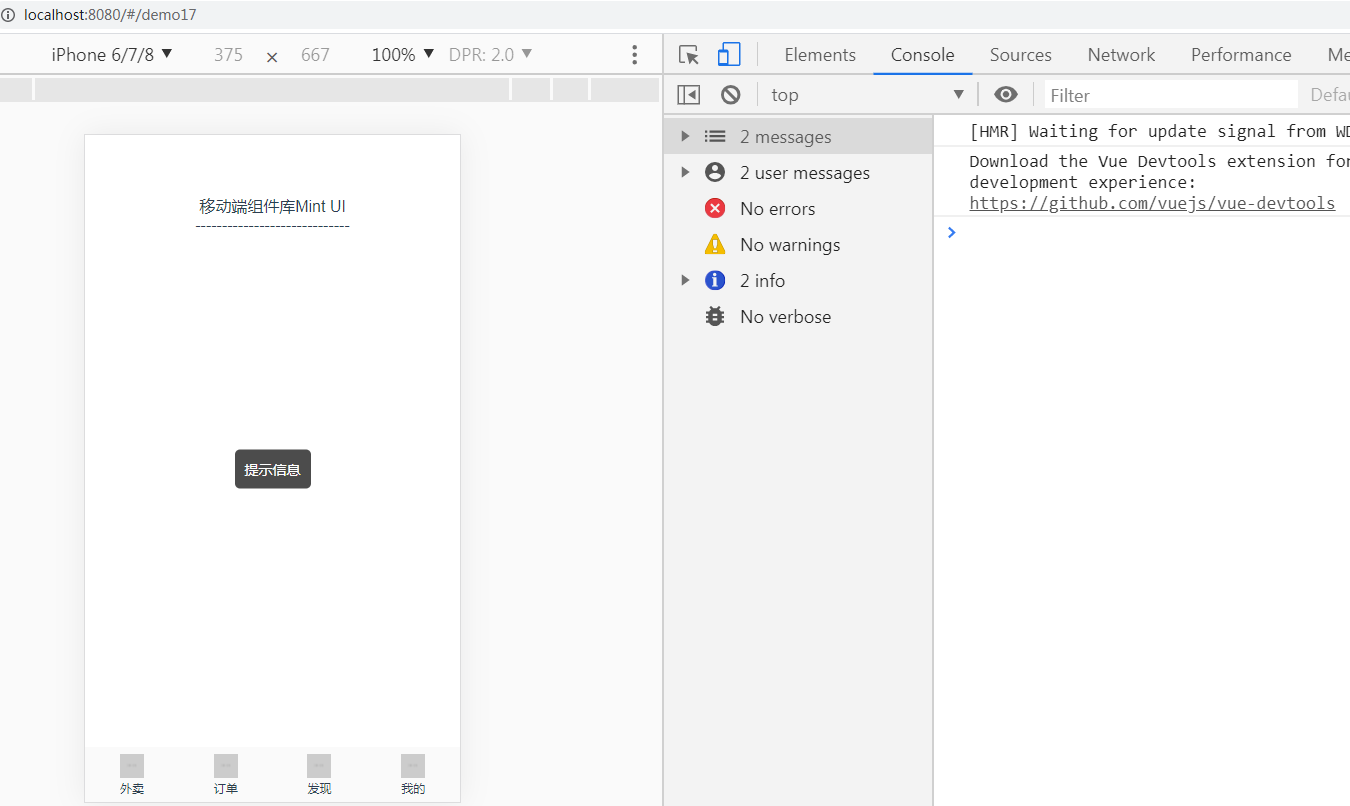This screenshot has height=806, width=1350.
Task: Select the No warnings filter row
Action: click(798, 244)
